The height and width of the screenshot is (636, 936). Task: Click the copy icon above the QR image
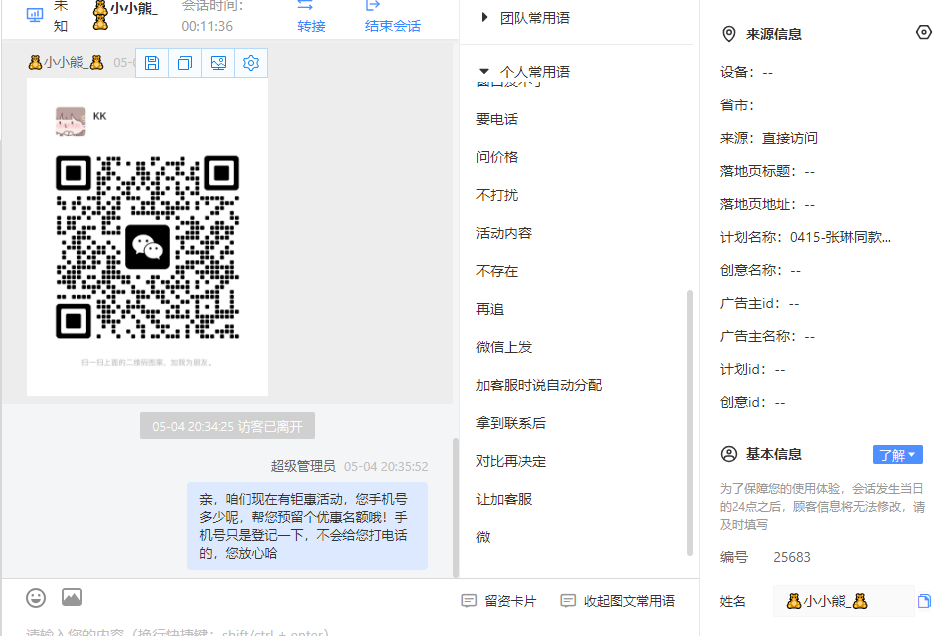click(185, 63)
